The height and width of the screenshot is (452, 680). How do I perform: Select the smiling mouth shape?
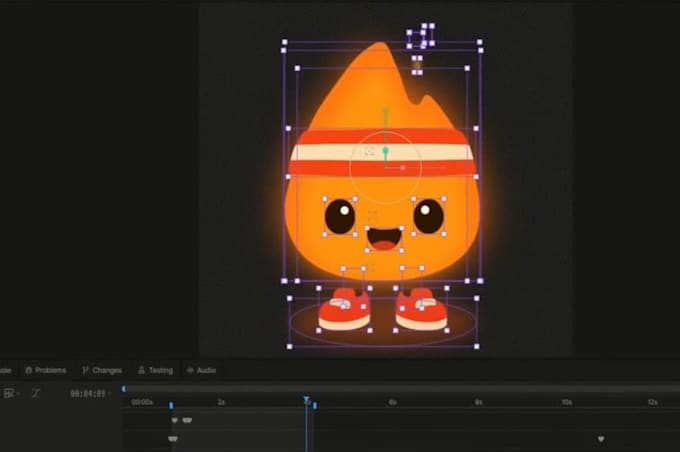coord(384,239)
